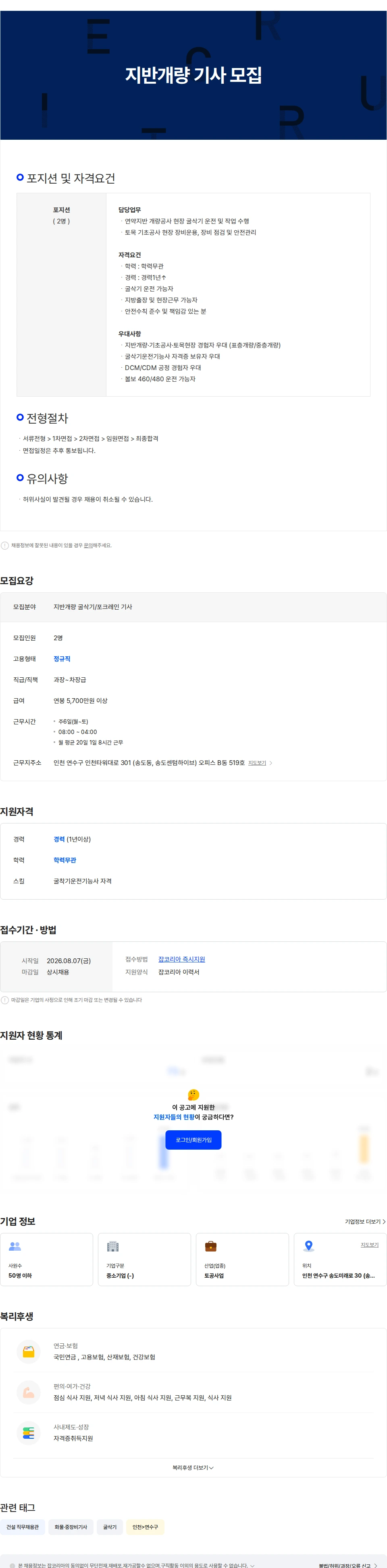This screenshot has width=387, height=1568.
Task: Click the 사내제도·성장 benefit icon
Action: click(x=29, y=1433)
